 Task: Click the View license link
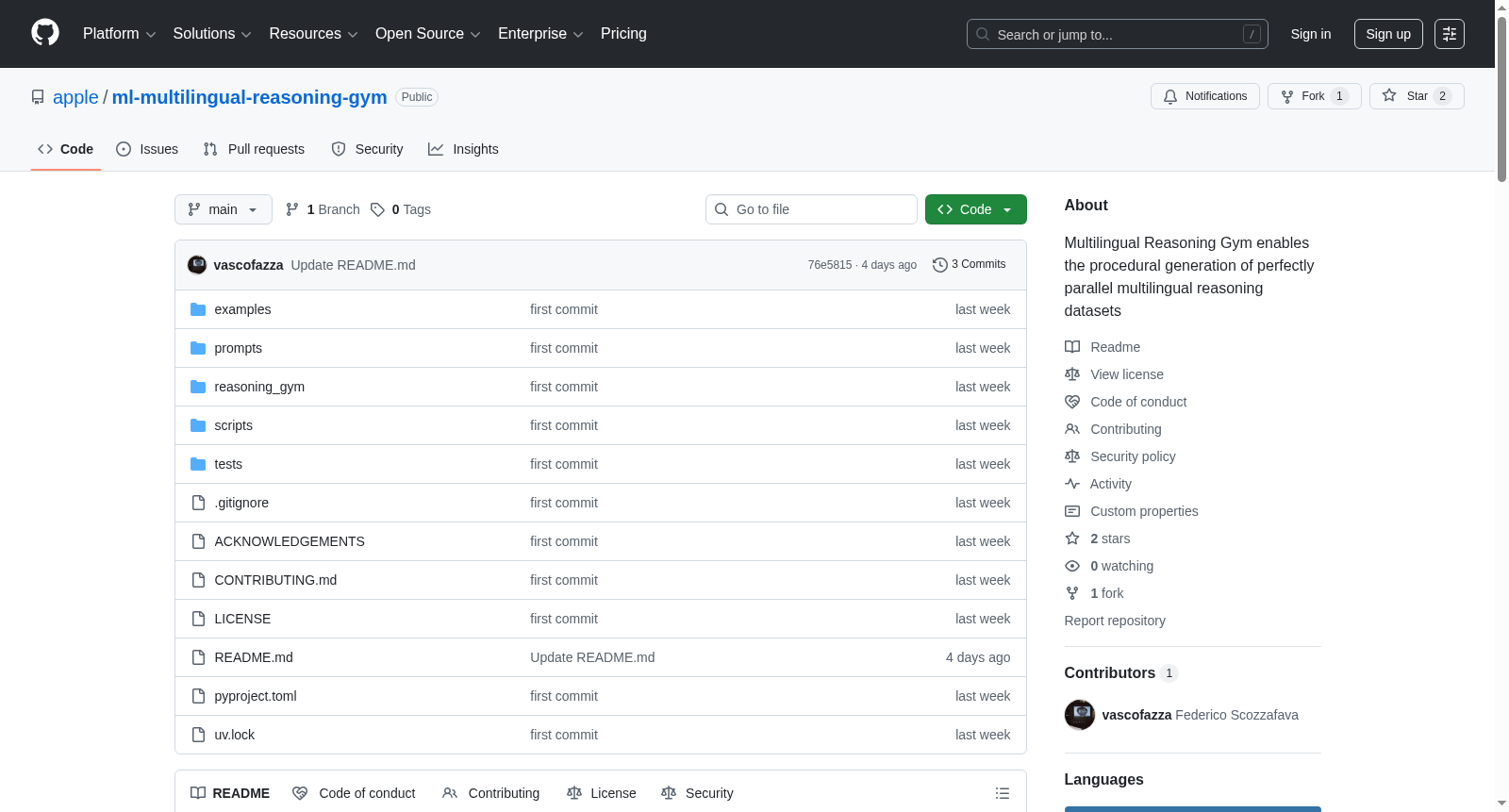pos(1127,374)
